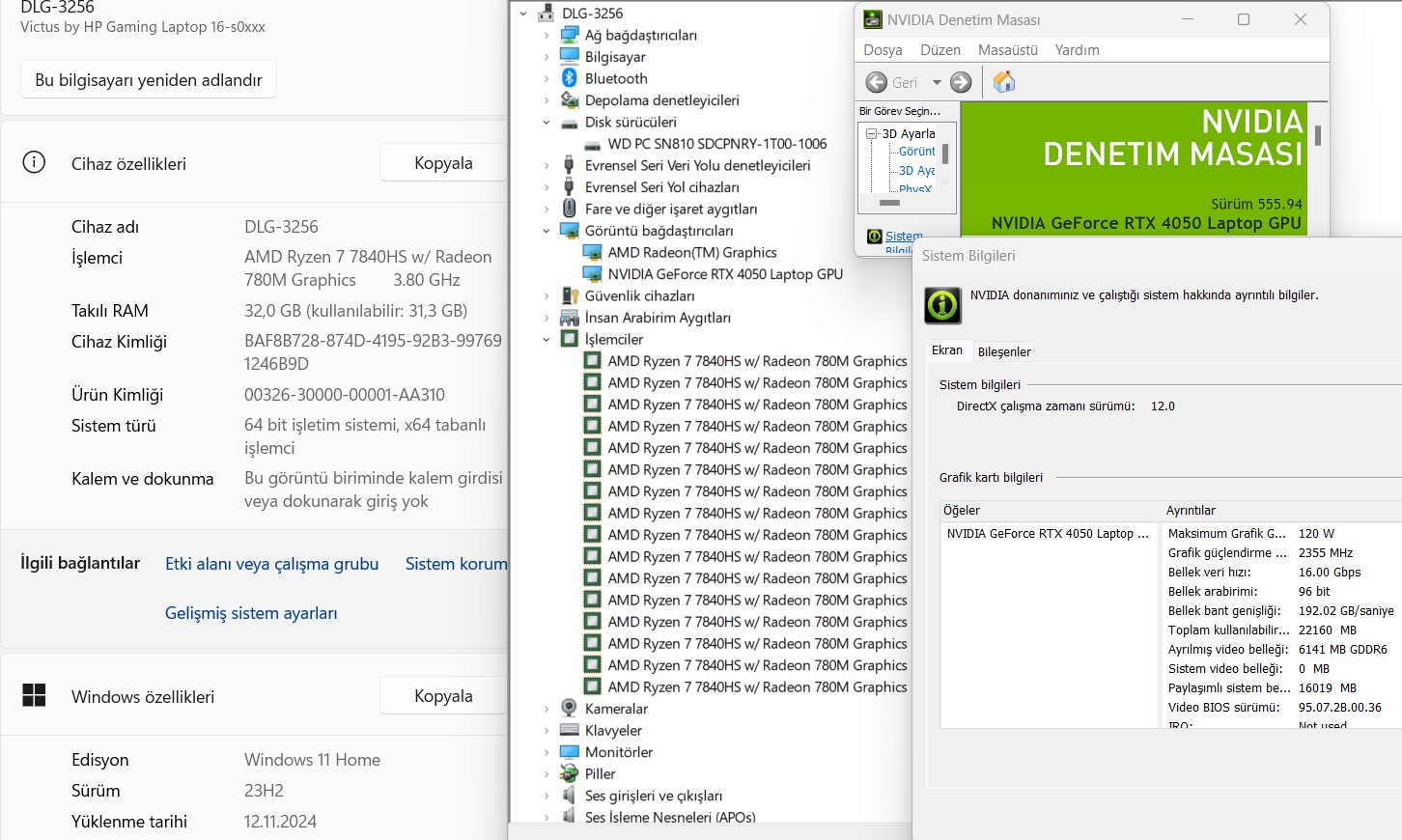
Task: Switch to the Ekran tab
Action: pyautogui.click(x=947, y=350)
